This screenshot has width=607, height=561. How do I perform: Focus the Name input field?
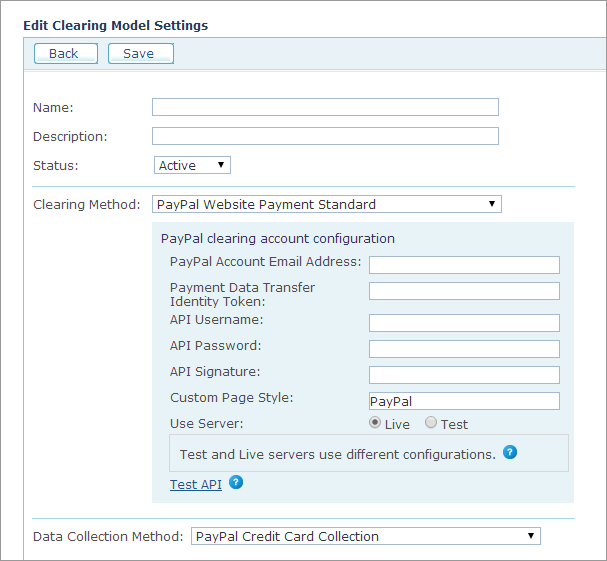click(x=325, y=107)
